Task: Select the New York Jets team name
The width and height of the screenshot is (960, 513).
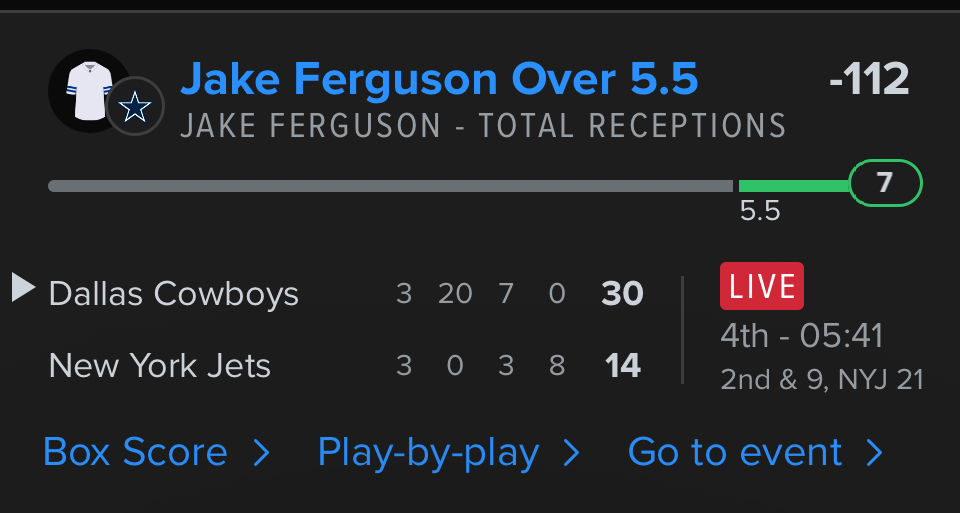Action: click(160, 366)
